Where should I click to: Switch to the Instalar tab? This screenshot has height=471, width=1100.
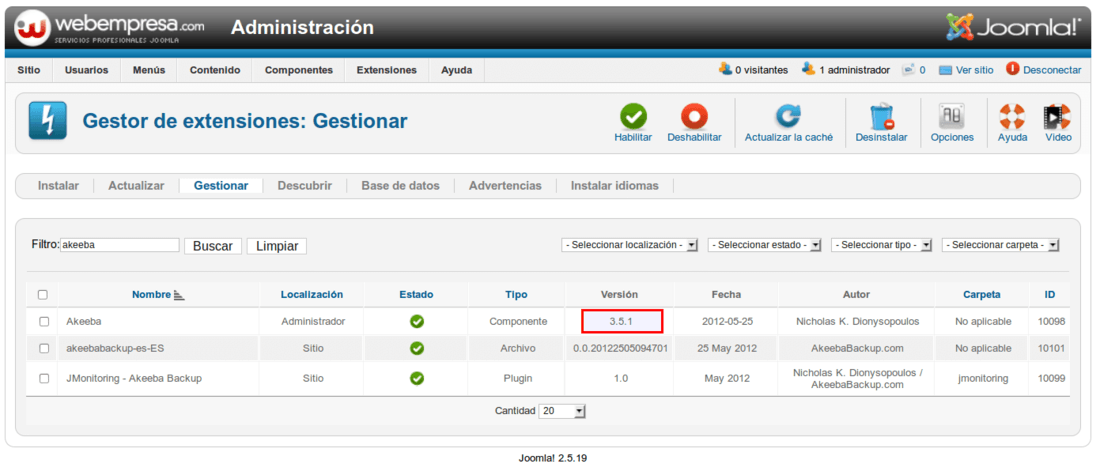pos(58,186)
